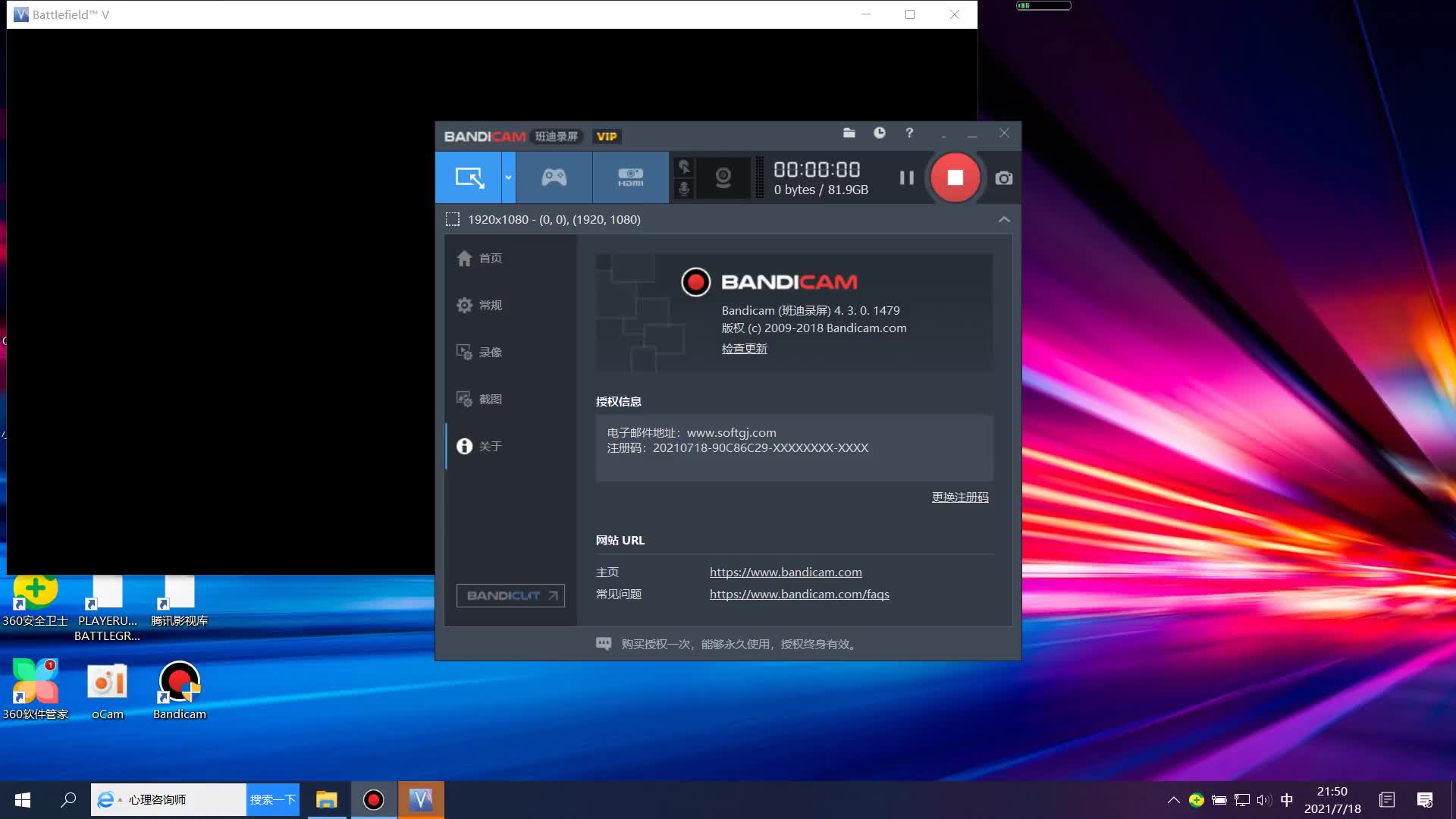Open Windows notification center icon
The width and height of the screenshot is (1456, 819).
coord(1425,799)
